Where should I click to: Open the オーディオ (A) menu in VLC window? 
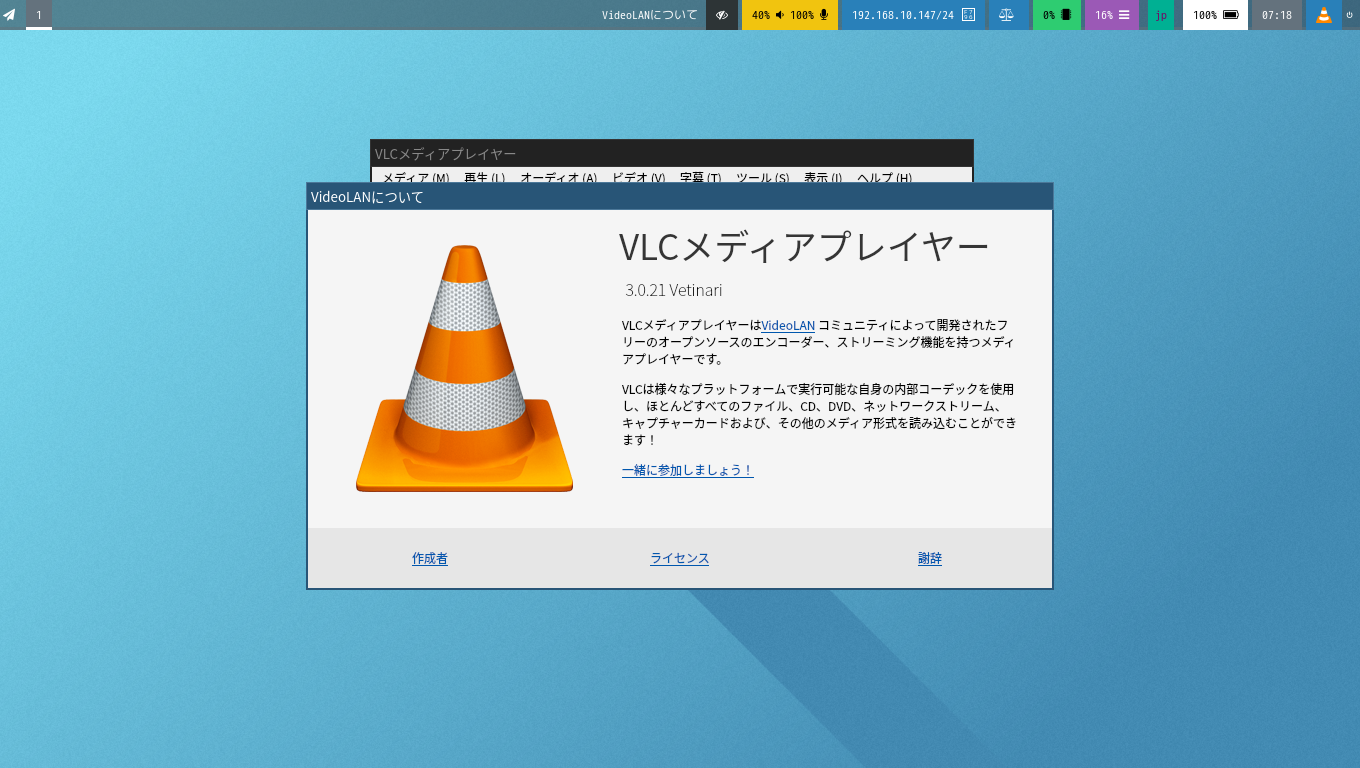559,177
